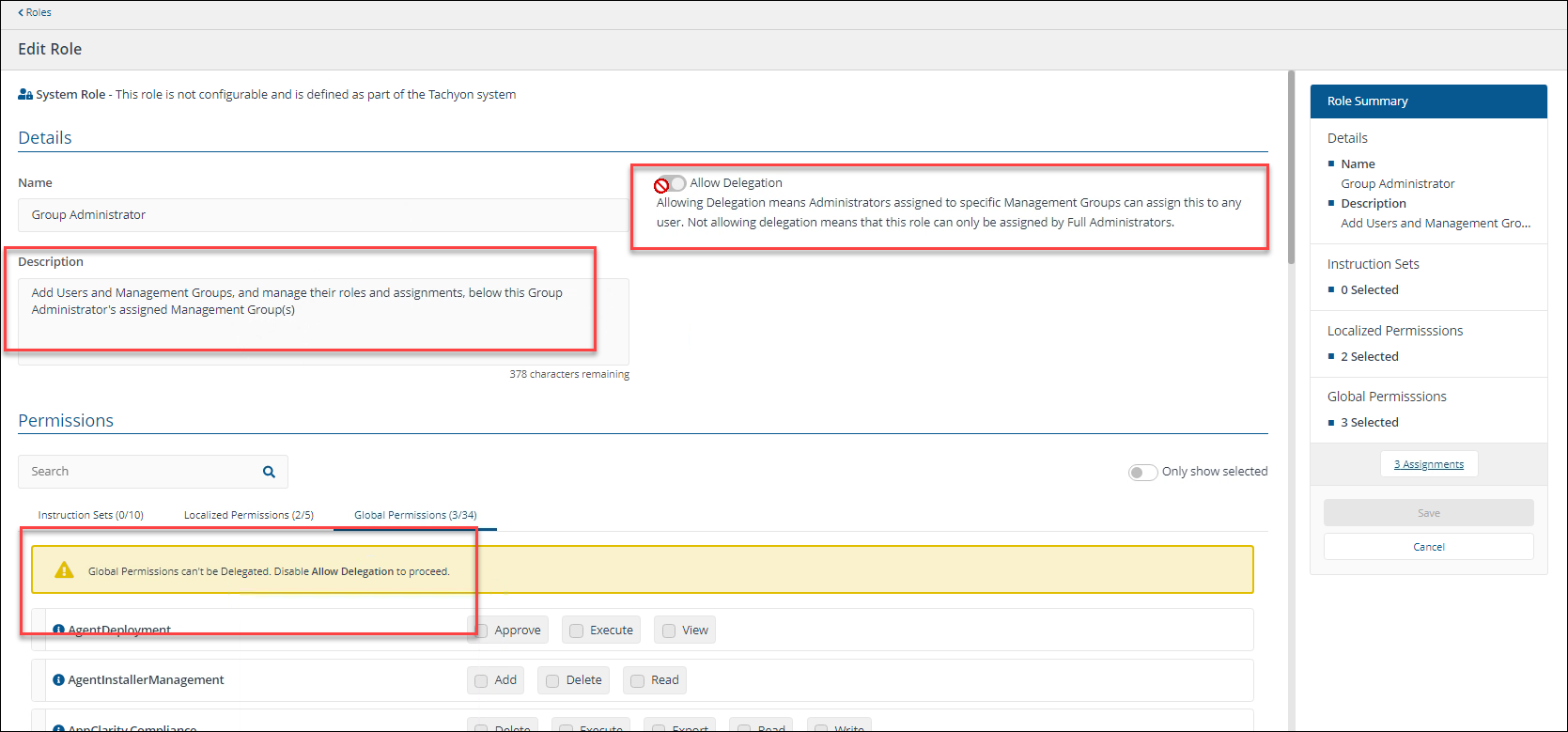Image resolution: width=1568 pixels, height=732 pixels.
Task: Enable Only show selected toggle
Action: 1142,472
